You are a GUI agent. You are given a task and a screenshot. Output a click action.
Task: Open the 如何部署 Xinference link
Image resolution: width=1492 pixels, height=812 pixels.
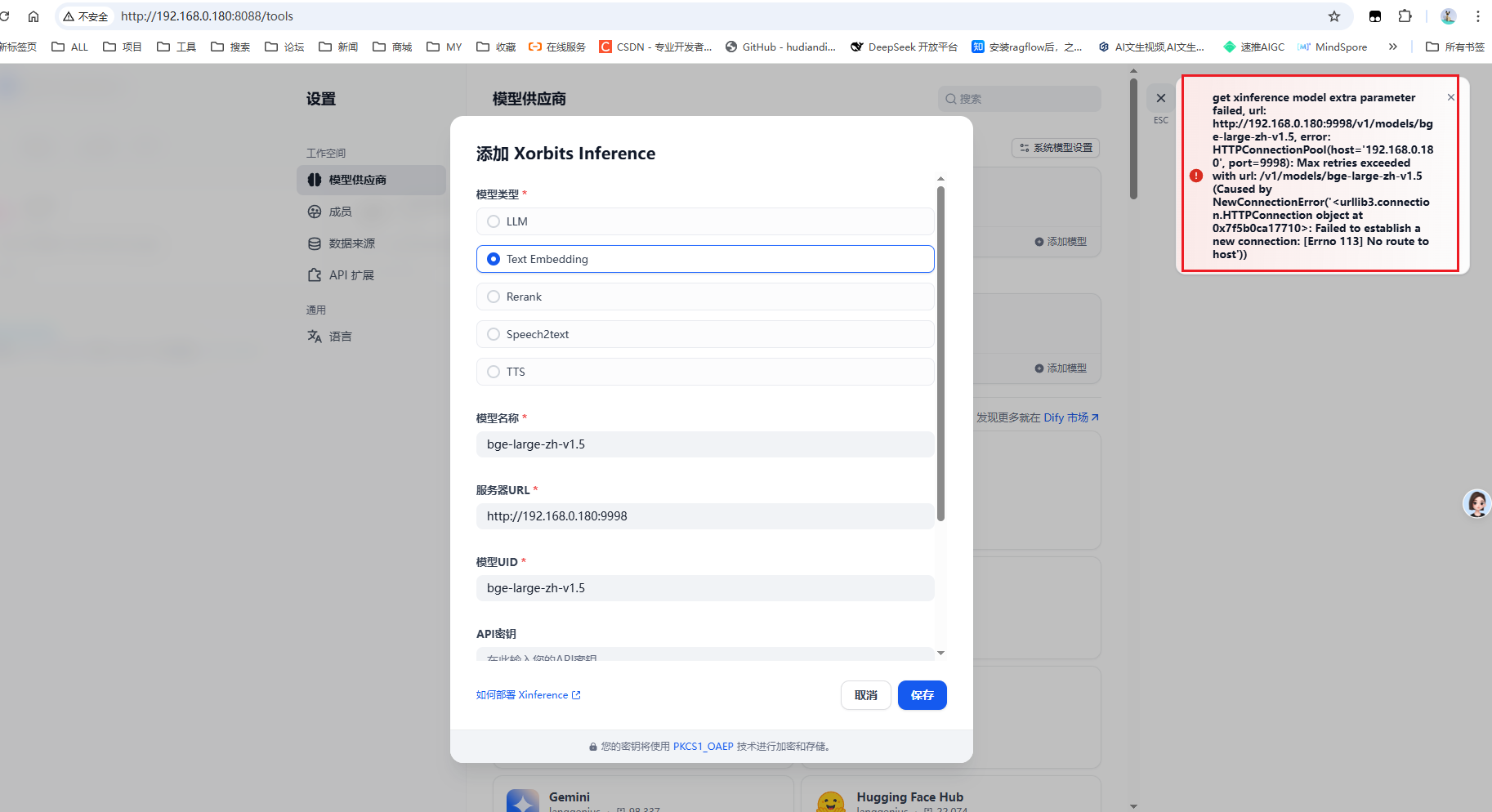click(528, 695)
